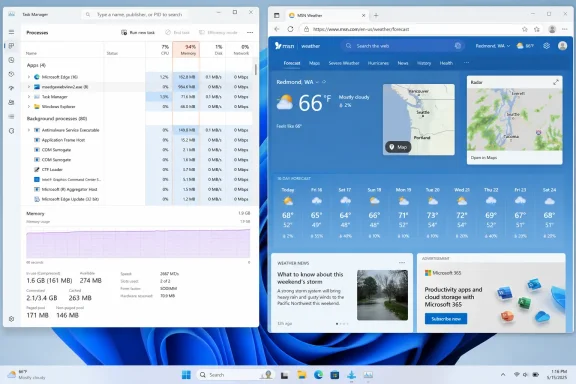Select Processes page icon in Task Manager sidebar
The width and height of the screenshot is (576, 384).
(11, 46)
